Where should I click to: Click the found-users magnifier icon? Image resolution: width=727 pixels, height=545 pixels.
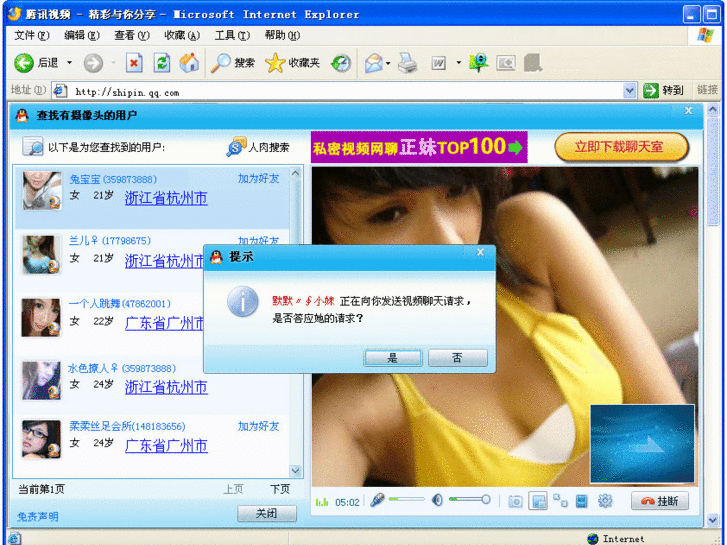point(33,146)
